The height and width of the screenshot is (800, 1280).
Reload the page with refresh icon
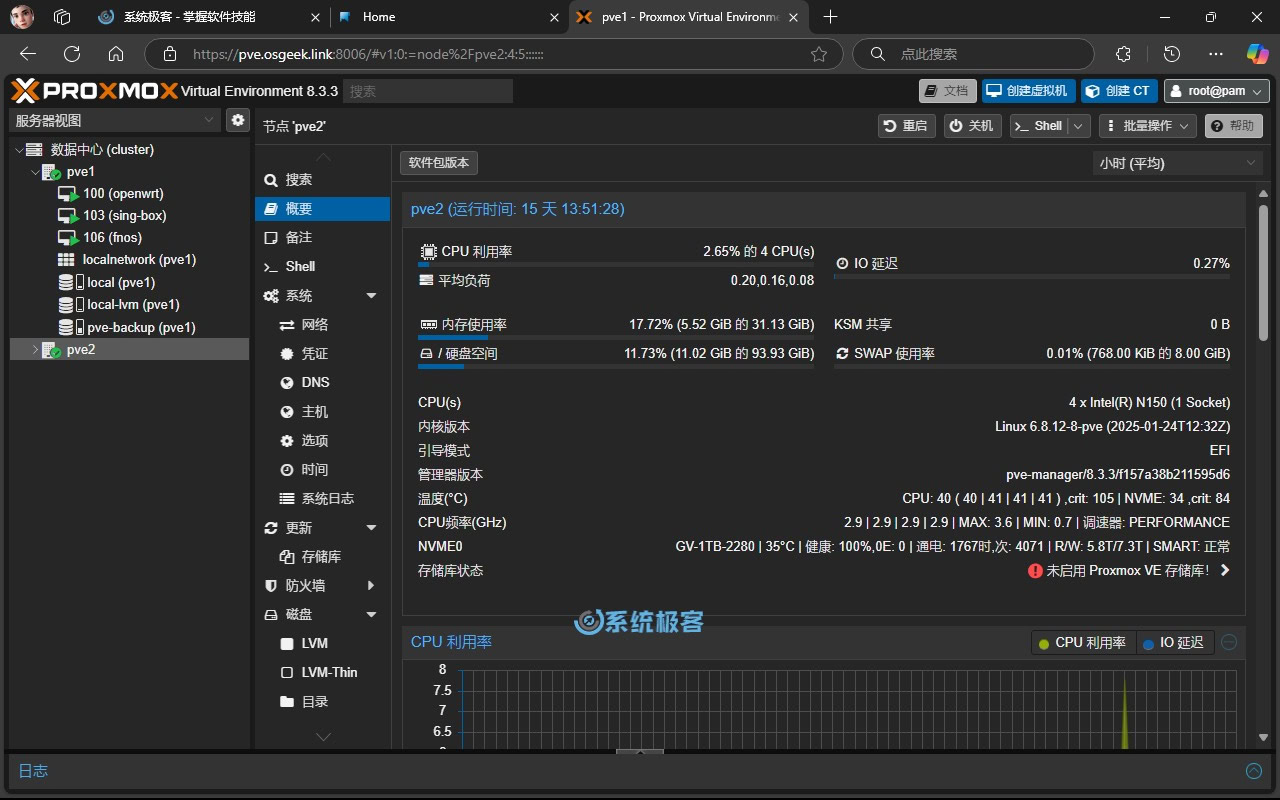coord(72,54)
